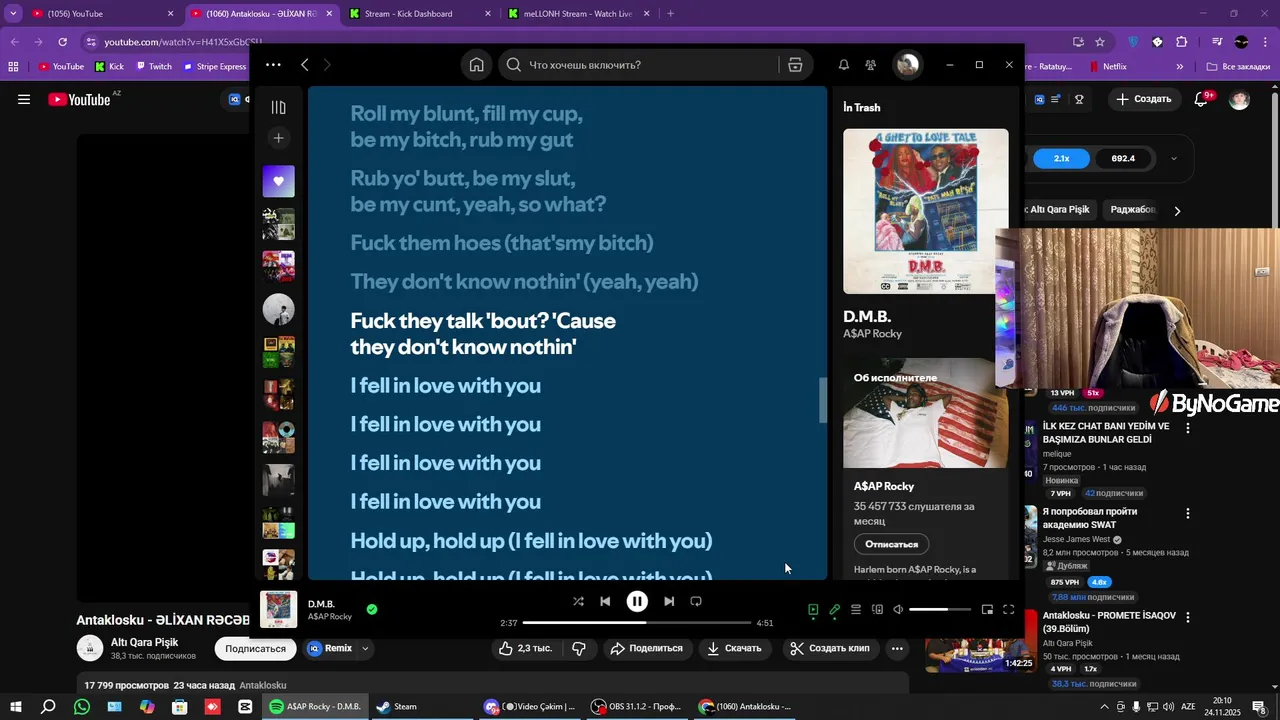Toggle shuffle in Spotify player
Viewport: 1280px width, 720px height.
(578, 601)
